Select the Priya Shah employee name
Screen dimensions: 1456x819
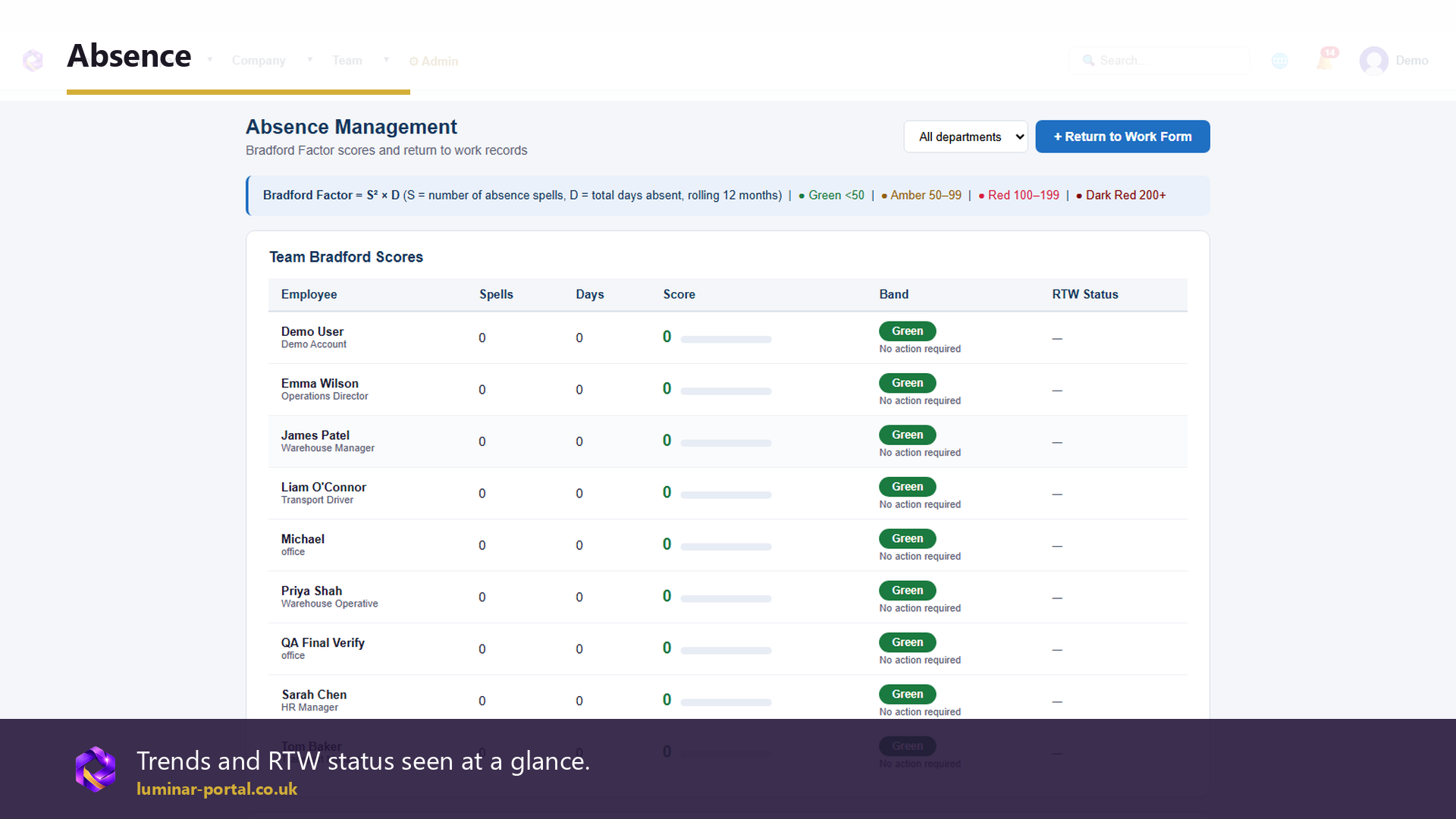[x=312, y=591]
